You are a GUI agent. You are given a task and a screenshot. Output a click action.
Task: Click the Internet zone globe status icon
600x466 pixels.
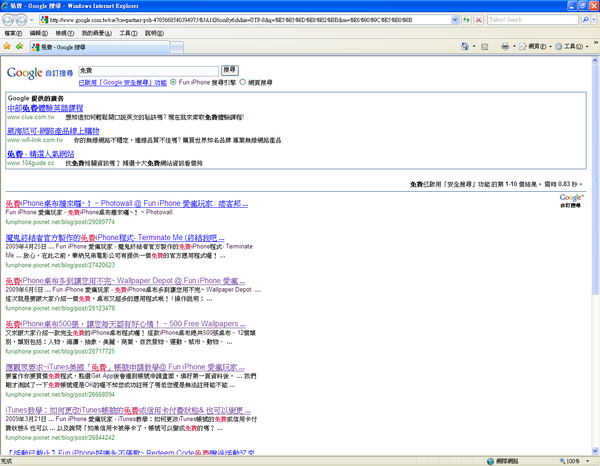point(490,461)
